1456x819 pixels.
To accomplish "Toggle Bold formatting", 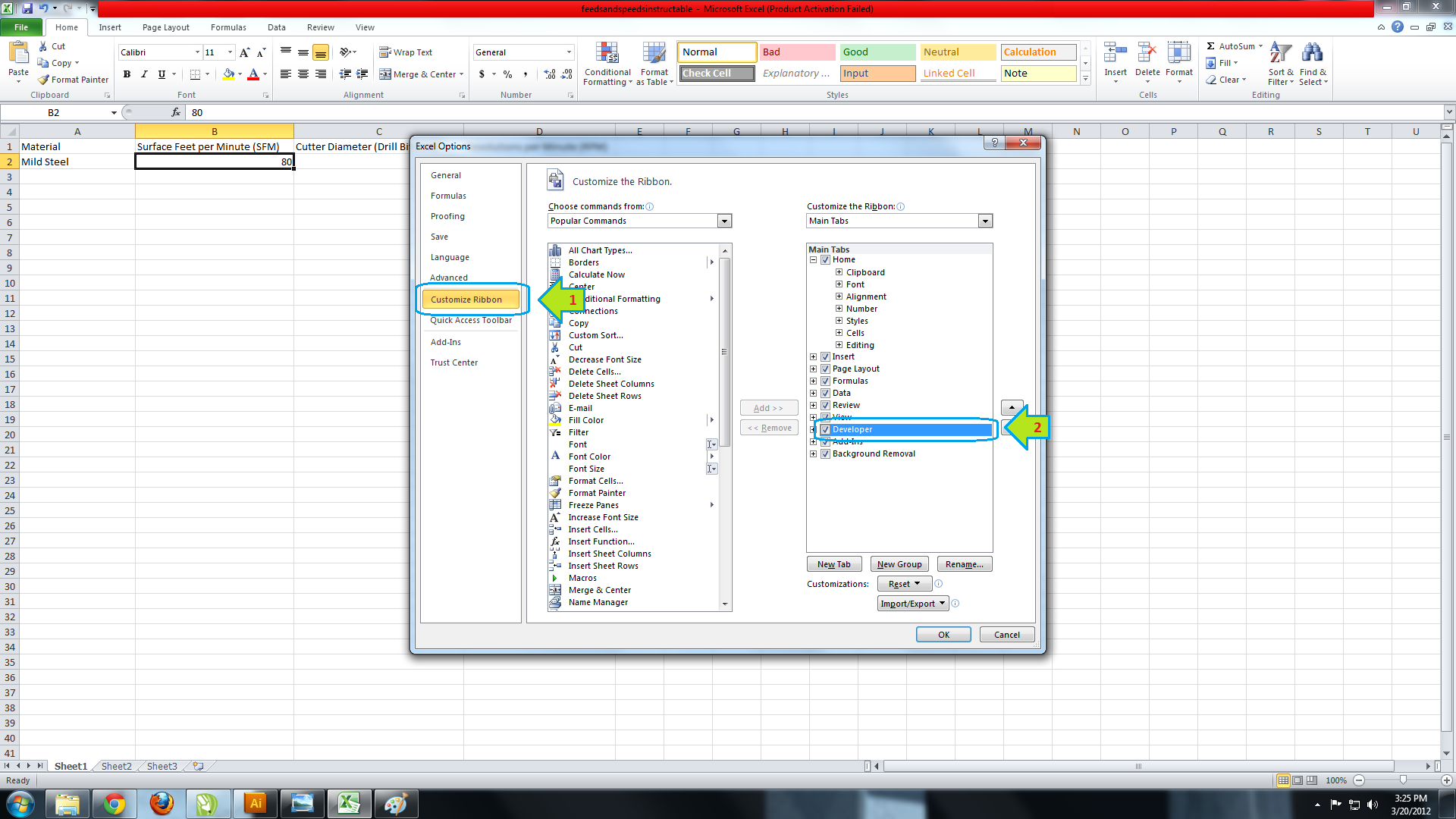I will click(x=127, y=74).
